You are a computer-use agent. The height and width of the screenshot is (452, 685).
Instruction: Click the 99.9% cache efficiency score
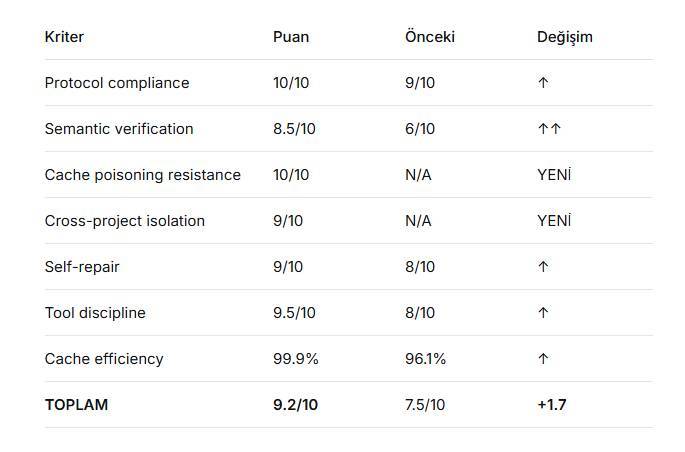296,359
